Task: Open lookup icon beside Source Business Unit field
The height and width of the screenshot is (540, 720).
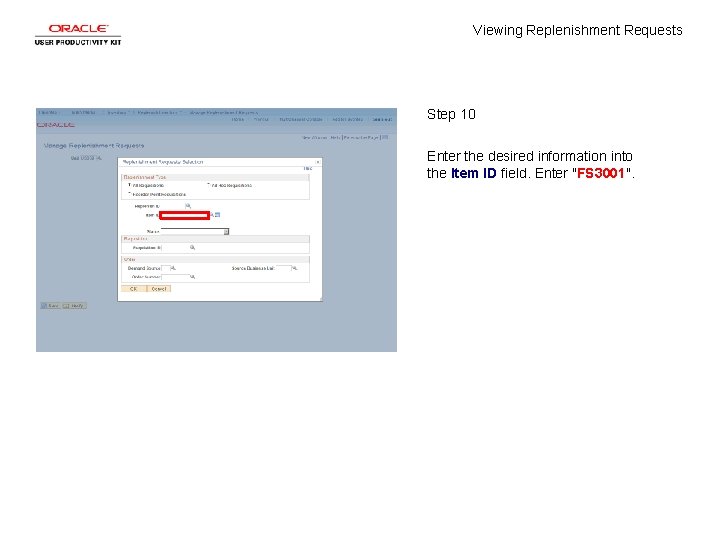Action: tap(295, 268)
